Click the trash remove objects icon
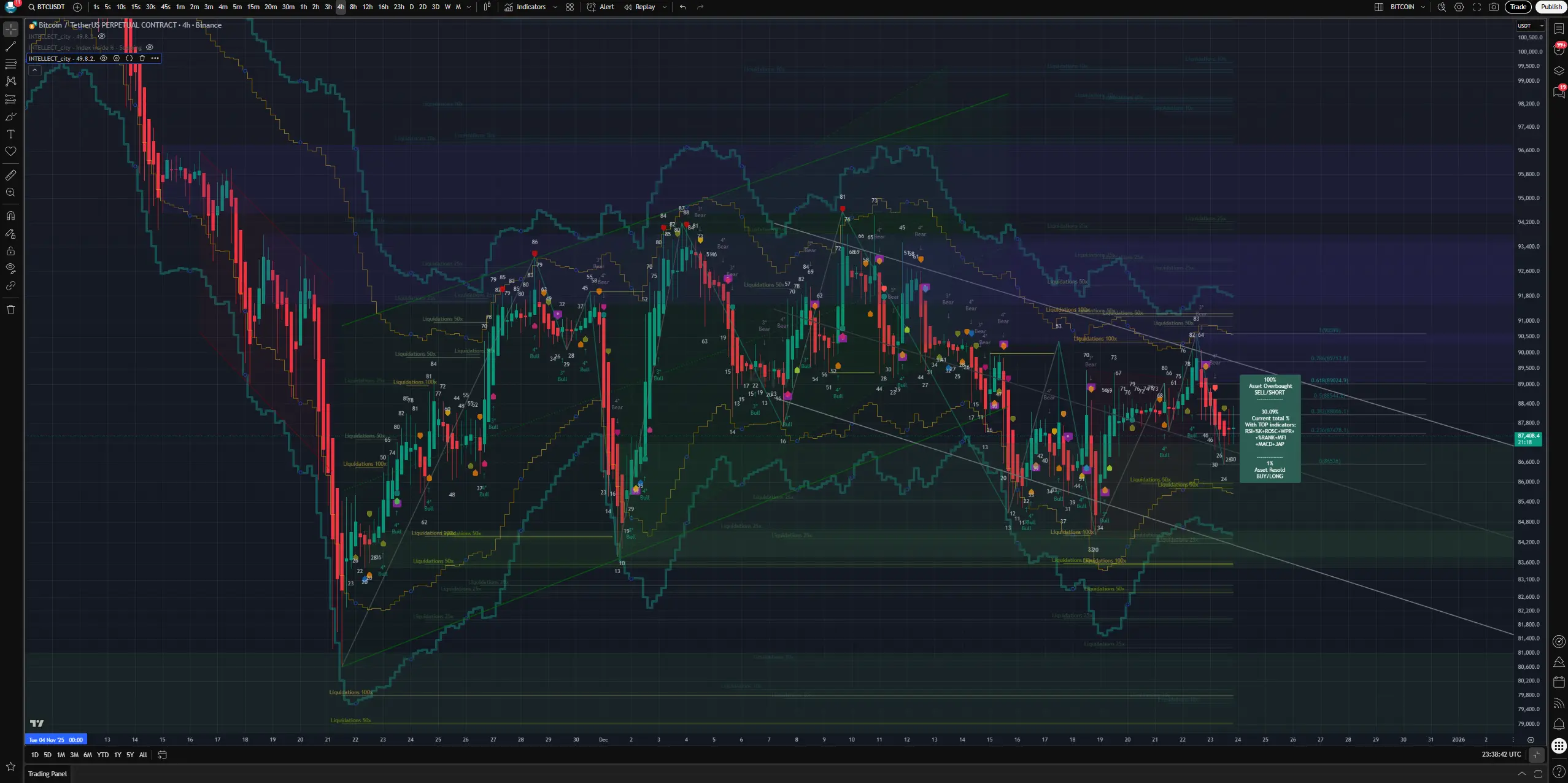Screen dimensions: 1568x783 10,310
